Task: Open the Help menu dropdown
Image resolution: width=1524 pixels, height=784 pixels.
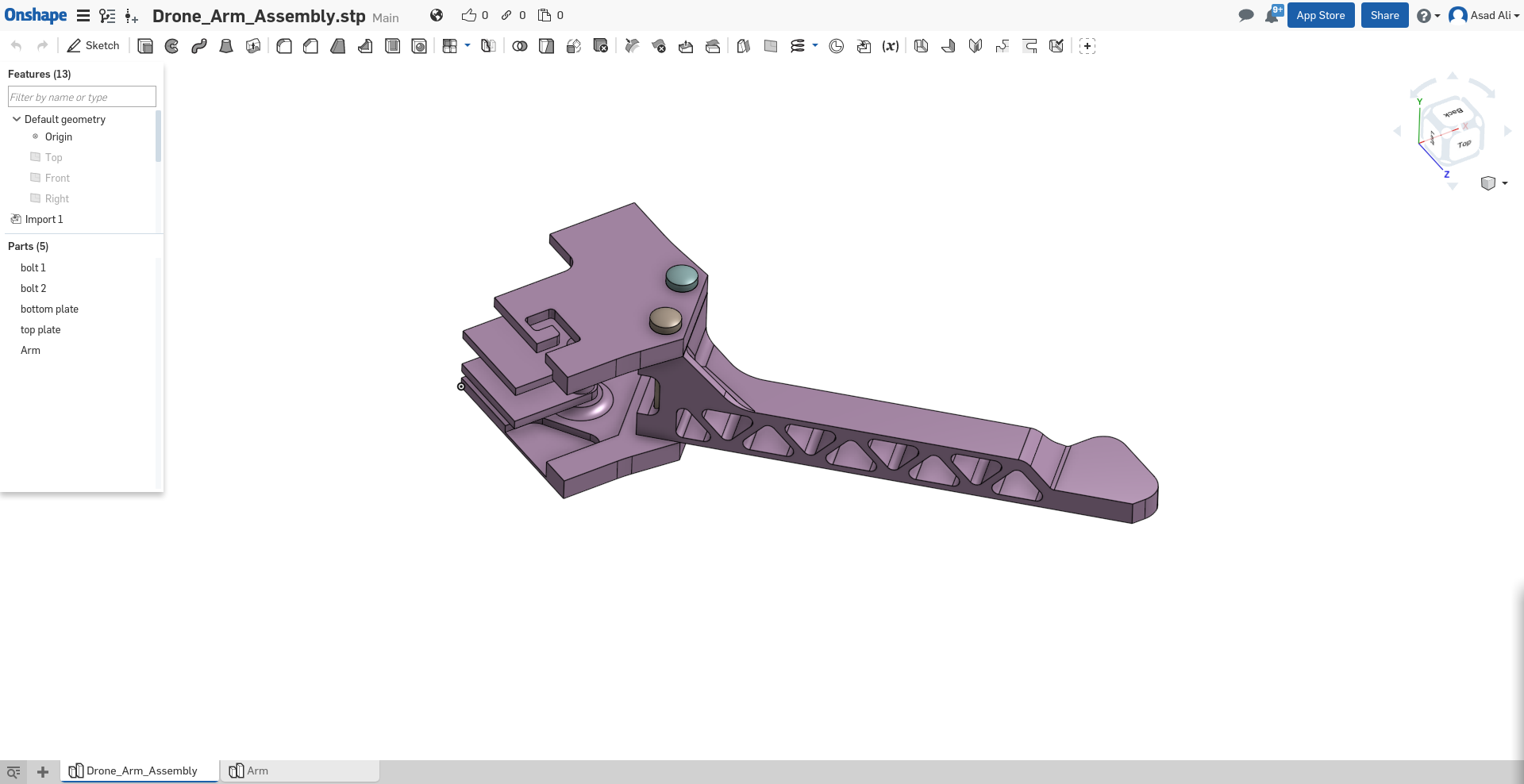Action: click(1428, 15)
